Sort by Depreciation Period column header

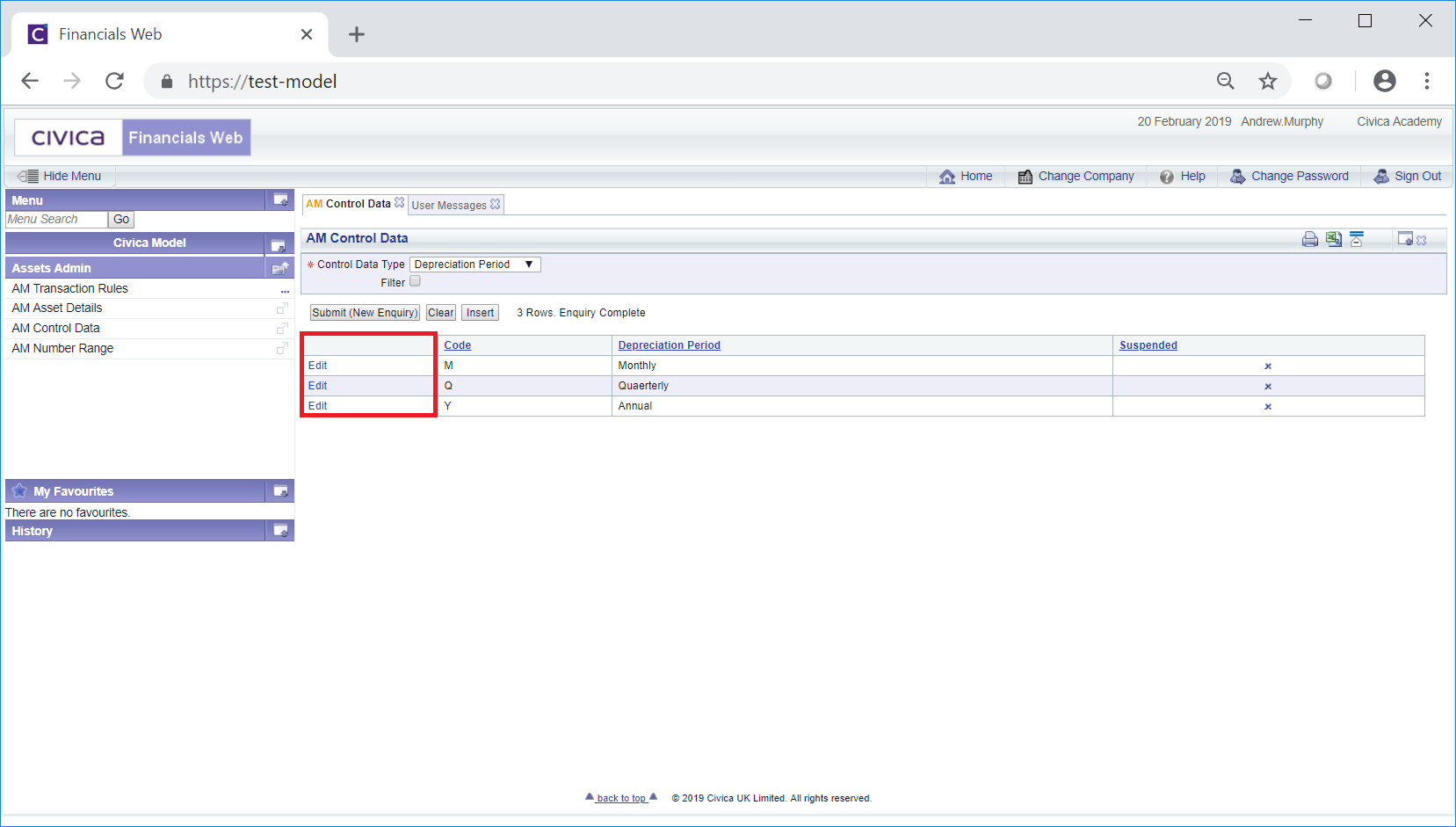(670, 345)
